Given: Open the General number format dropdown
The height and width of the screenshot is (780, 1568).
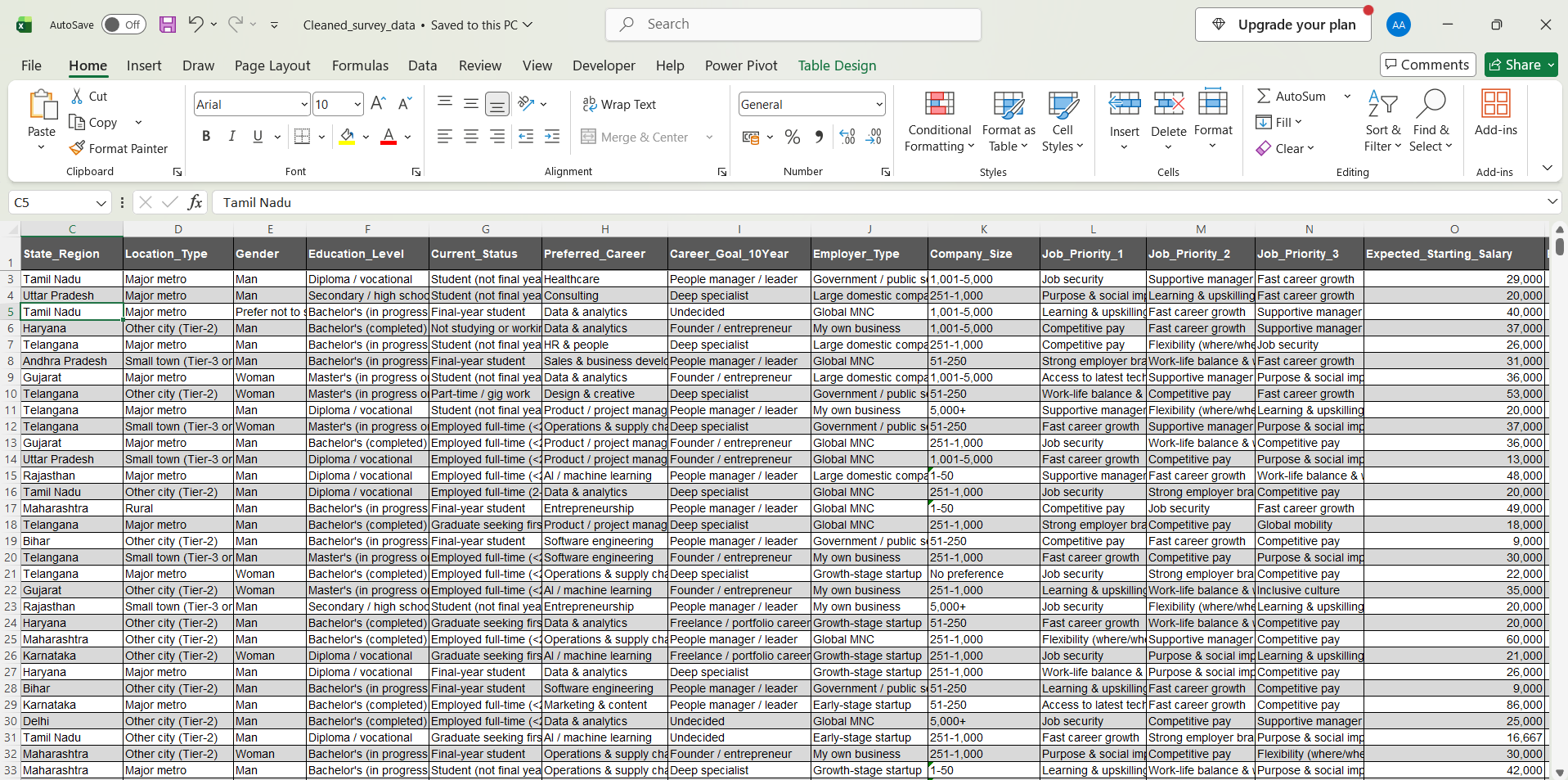Looking at the screenshot, I should tap(879, 104).
